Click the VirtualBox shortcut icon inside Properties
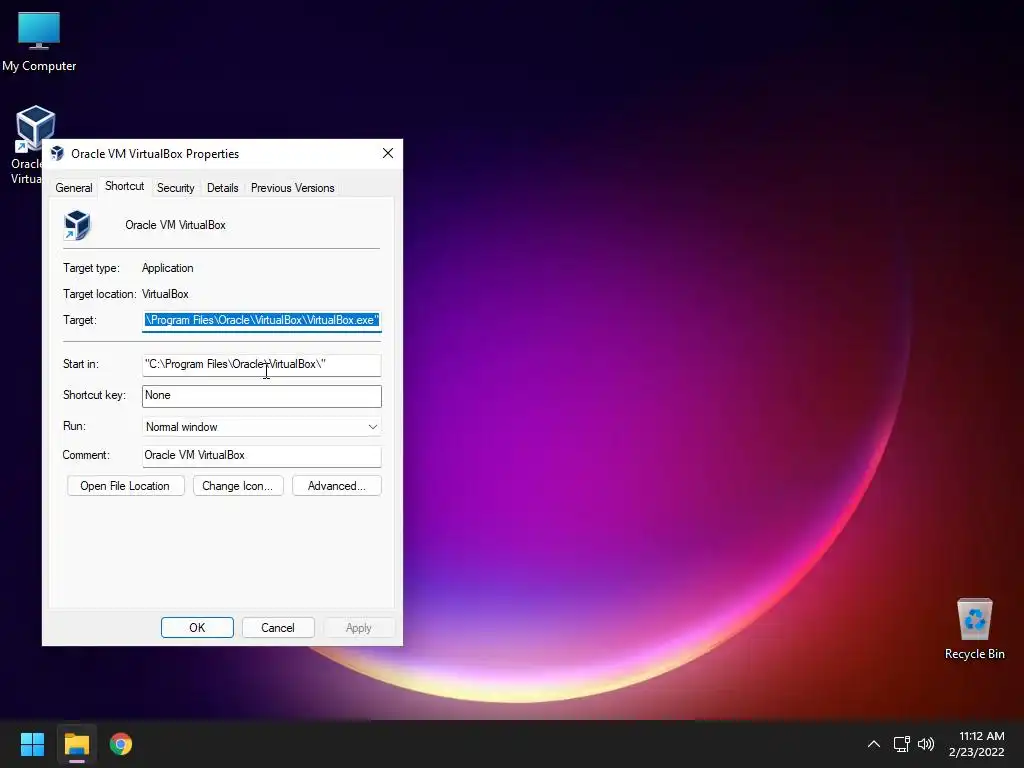The width and height of the screenshot is (1024, 768). [77, 225]
